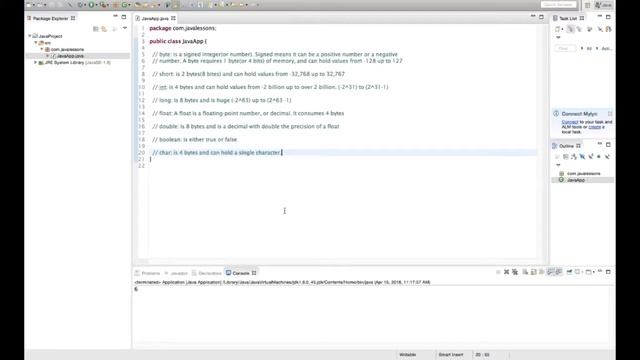Click the Connect link in Mylyn notice
Screen dimensions: 640x360
[x=570, y=122]
